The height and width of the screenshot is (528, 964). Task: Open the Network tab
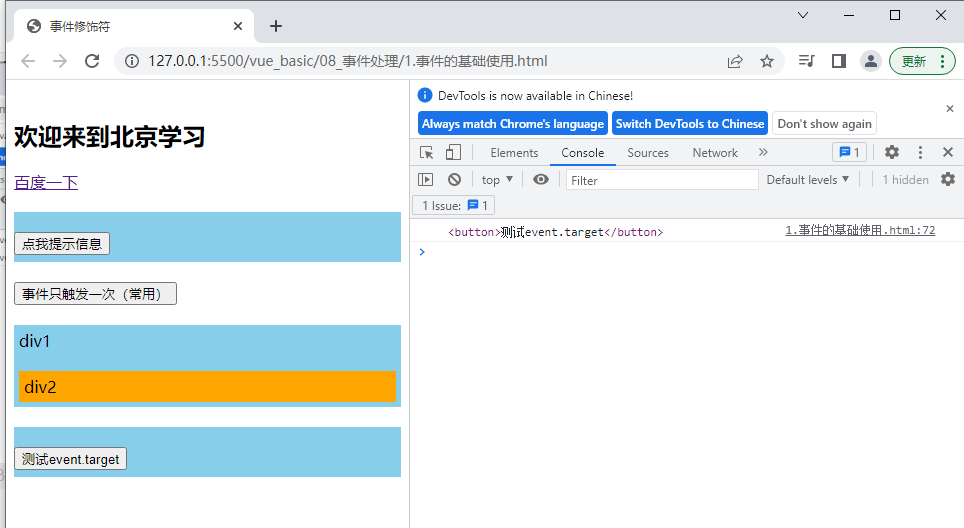click(715, 153)
